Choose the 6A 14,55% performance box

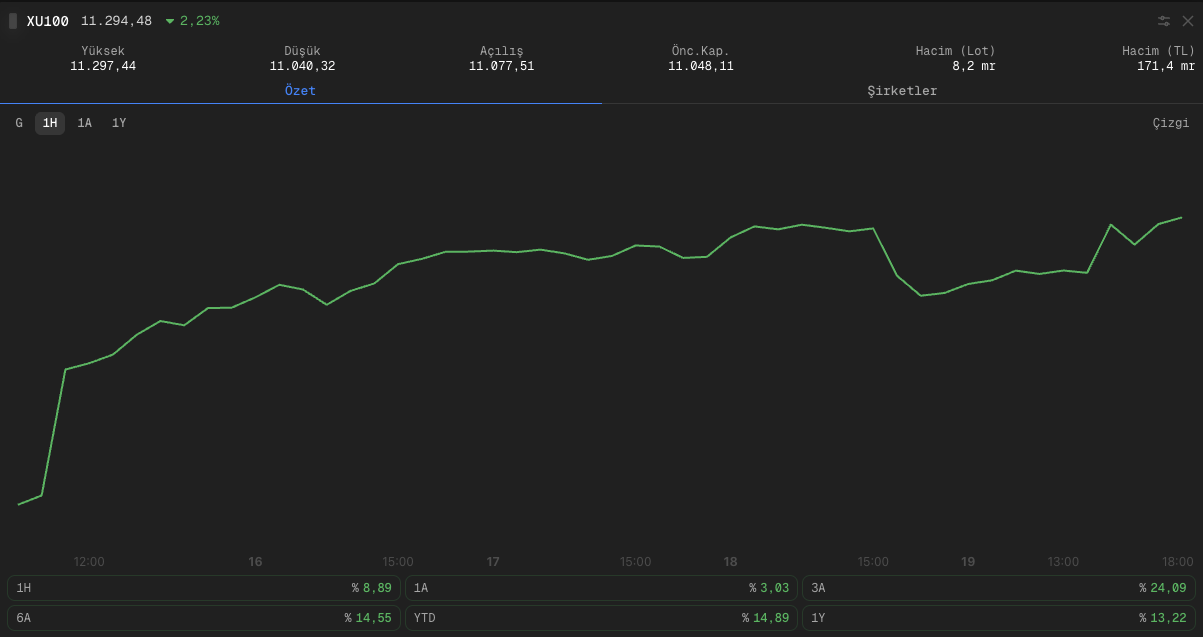pyautogui.click(x=204, y=618)
